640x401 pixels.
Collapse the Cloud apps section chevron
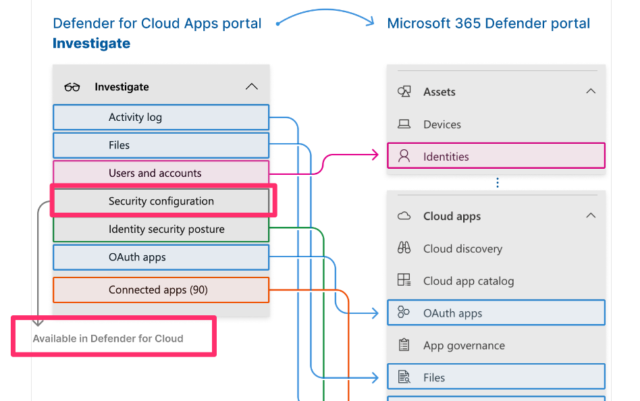[591, 216]
